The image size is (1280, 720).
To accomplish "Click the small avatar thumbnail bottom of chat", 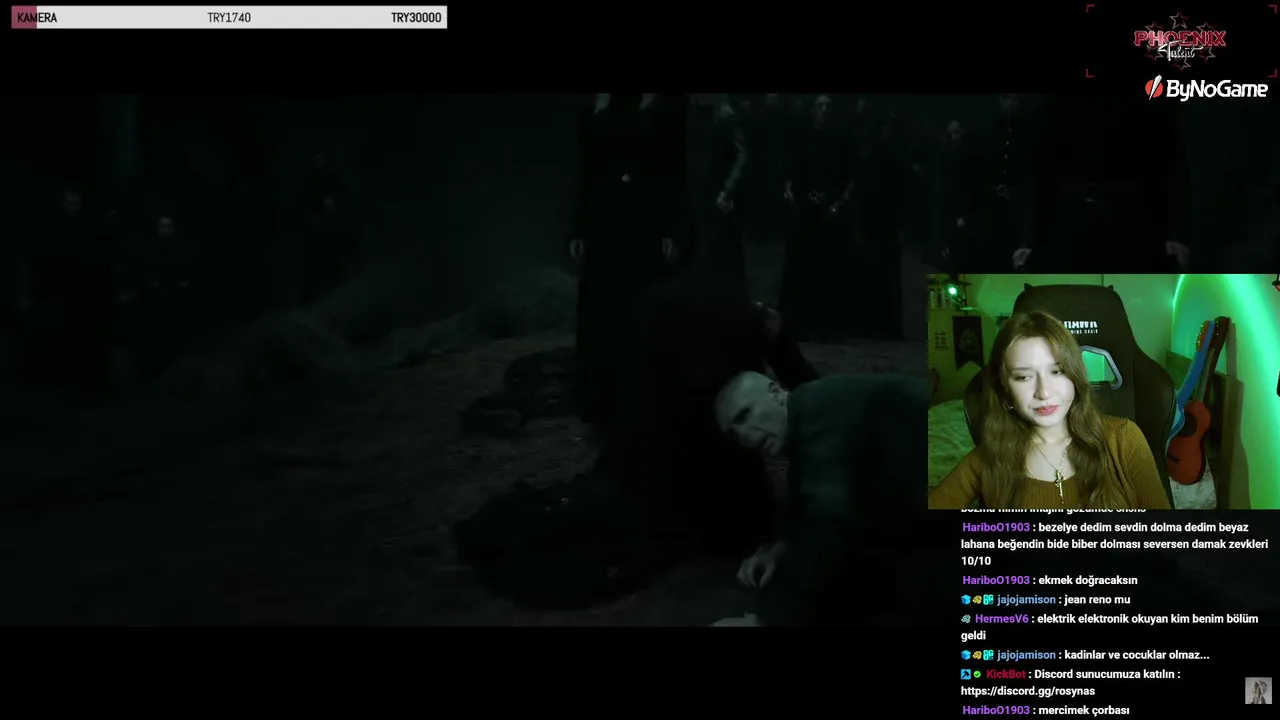I will [x=1258, y=691].
